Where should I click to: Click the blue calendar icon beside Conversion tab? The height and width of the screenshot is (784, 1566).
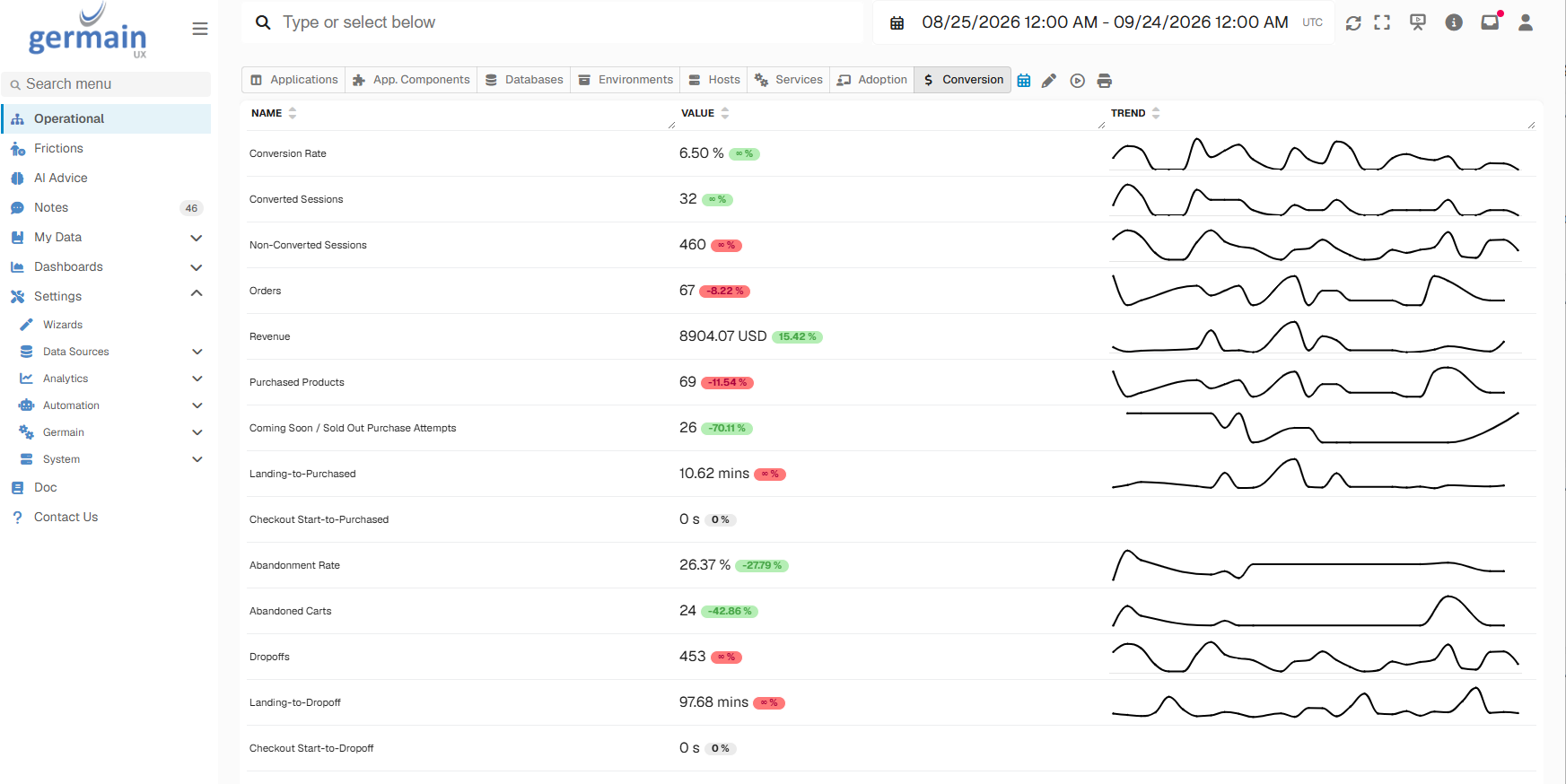pos(1024,81)
